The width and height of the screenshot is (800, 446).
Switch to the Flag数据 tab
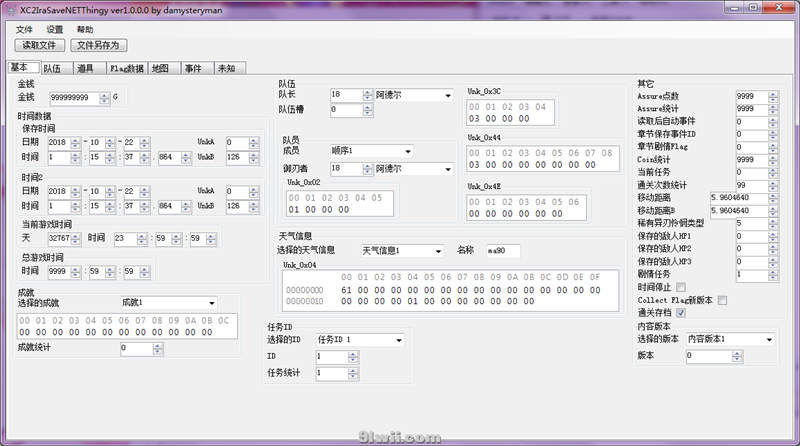click(126, 68)
